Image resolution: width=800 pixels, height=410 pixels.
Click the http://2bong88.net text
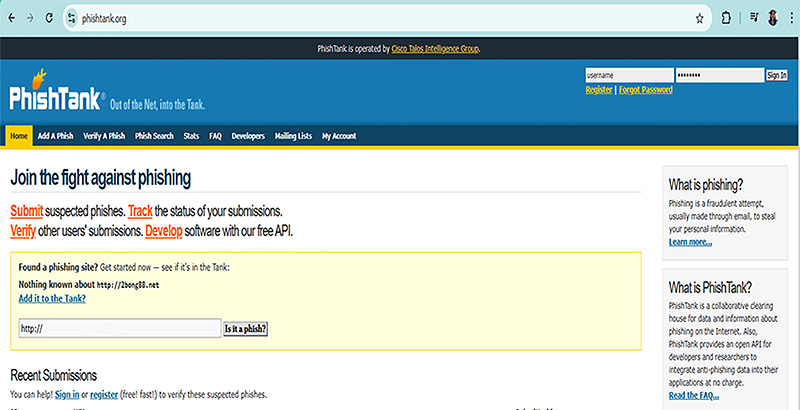point(128,285)
